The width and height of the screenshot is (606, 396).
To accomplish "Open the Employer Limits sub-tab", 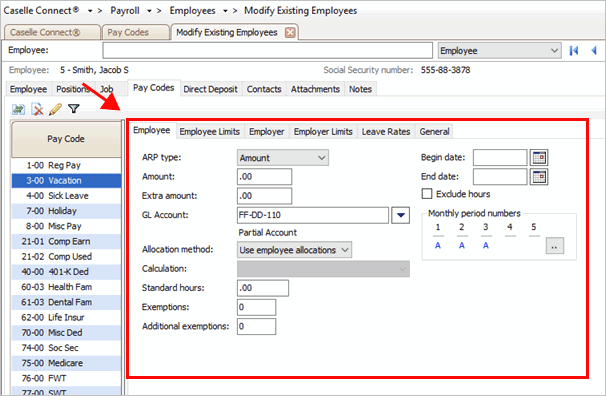I will pos(323,132).
